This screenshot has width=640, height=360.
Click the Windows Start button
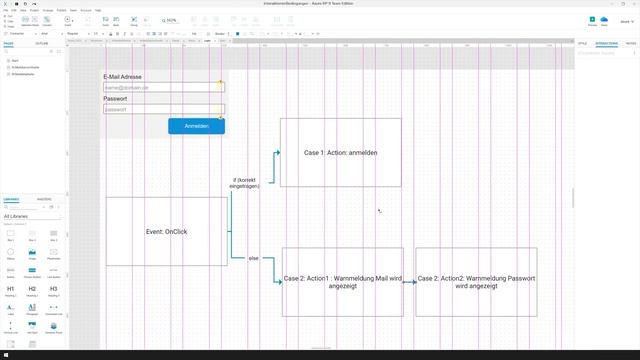(6, 355)
